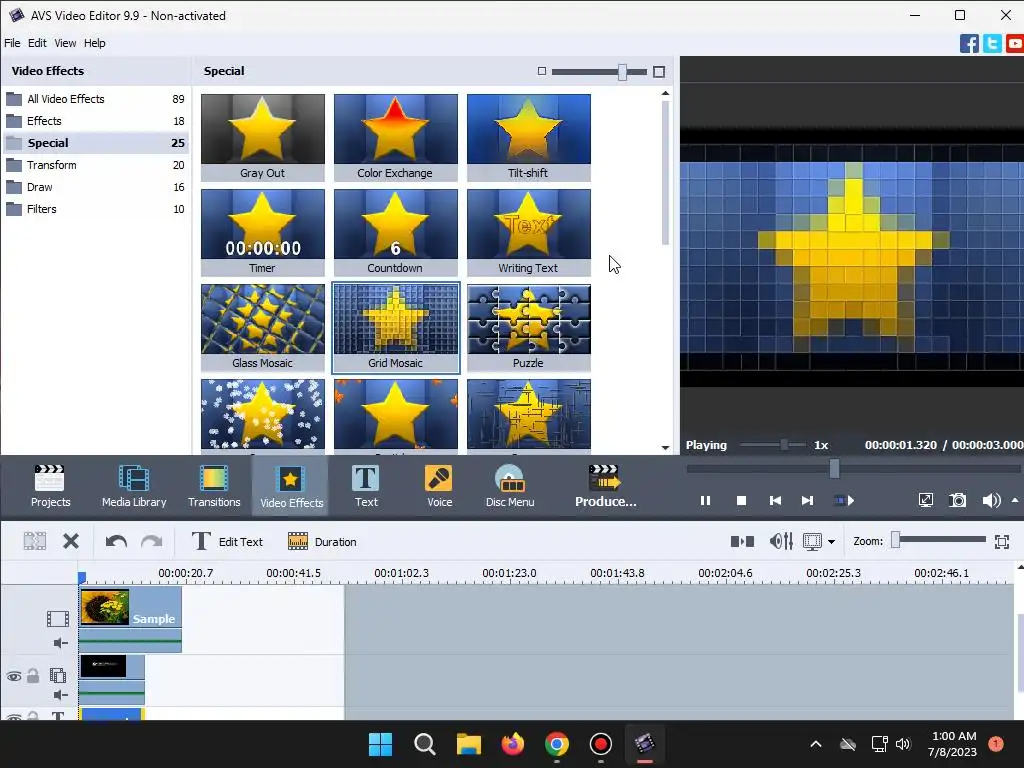Viewport: 1024px width, 768px height.
Task: Select the Countdown effect
Action: 395,232
